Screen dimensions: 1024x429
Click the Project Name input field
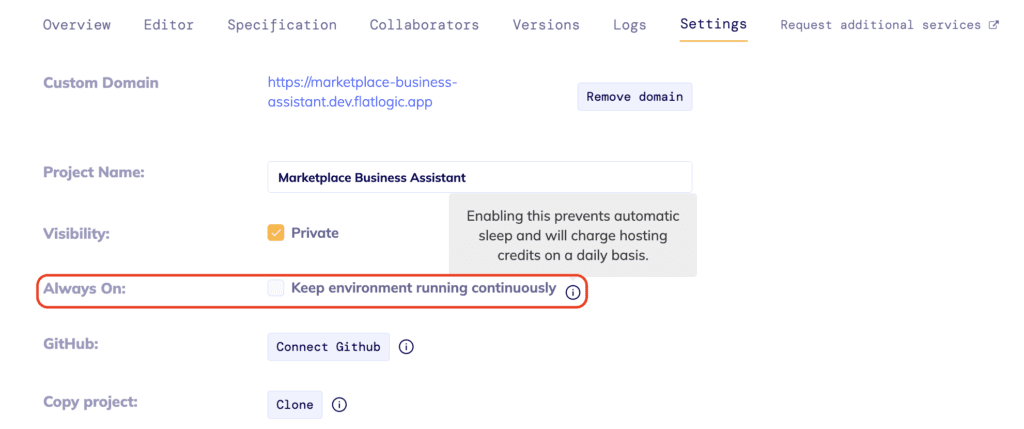[480, 177]
